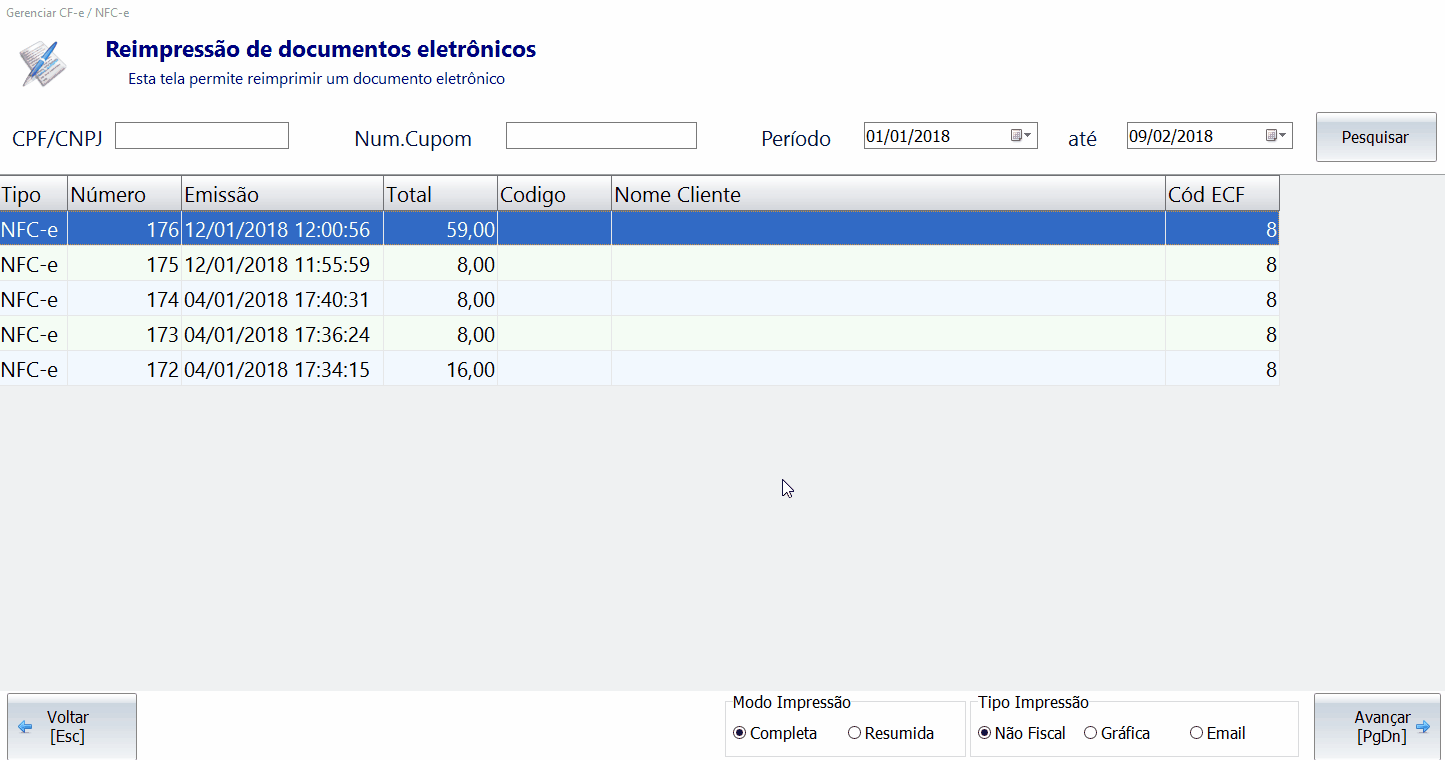Open the start date calendar dropdown
Image resolution: width=1445 pixels, height=760 pixels.
tap(1021, 136)
